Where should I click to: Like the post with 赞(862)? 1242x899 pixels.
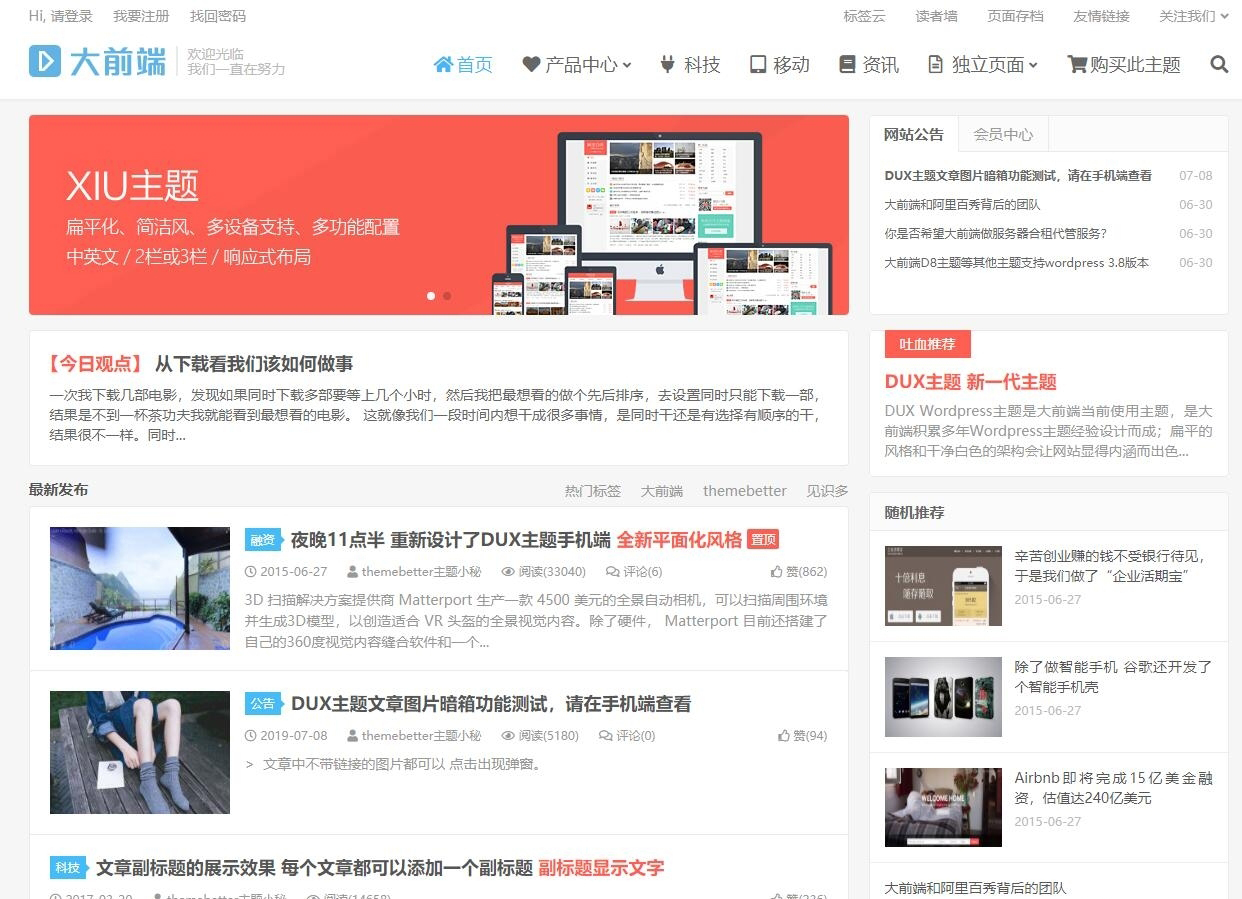click(x=777, y=572)
